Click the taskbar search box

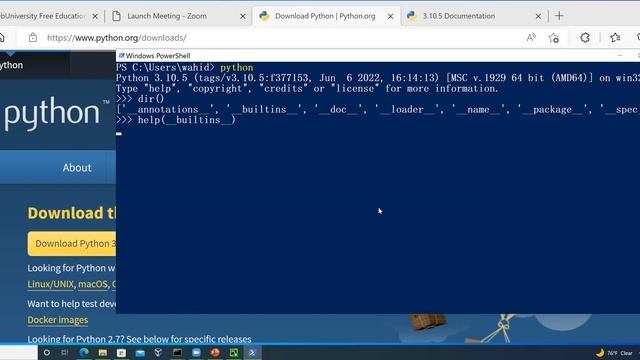pos(18,353)
